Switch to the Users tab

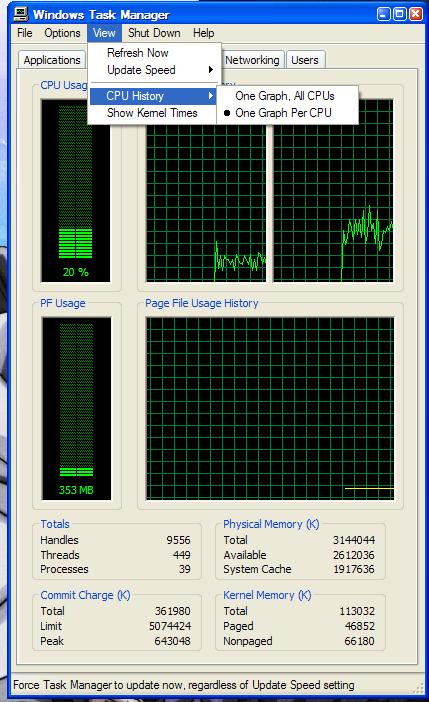tap(305, 60)
